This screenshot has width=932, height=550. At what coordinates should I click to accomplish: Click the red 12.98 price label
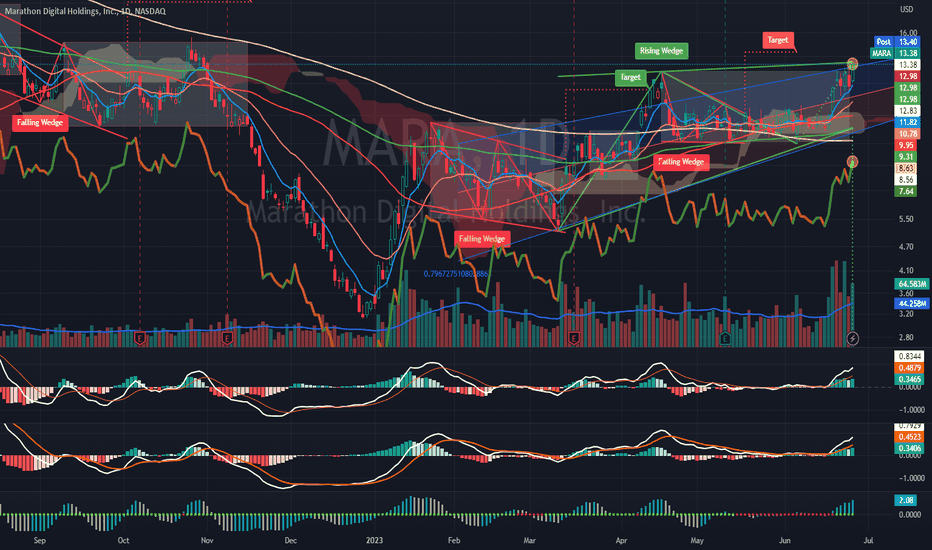(908, 76)
